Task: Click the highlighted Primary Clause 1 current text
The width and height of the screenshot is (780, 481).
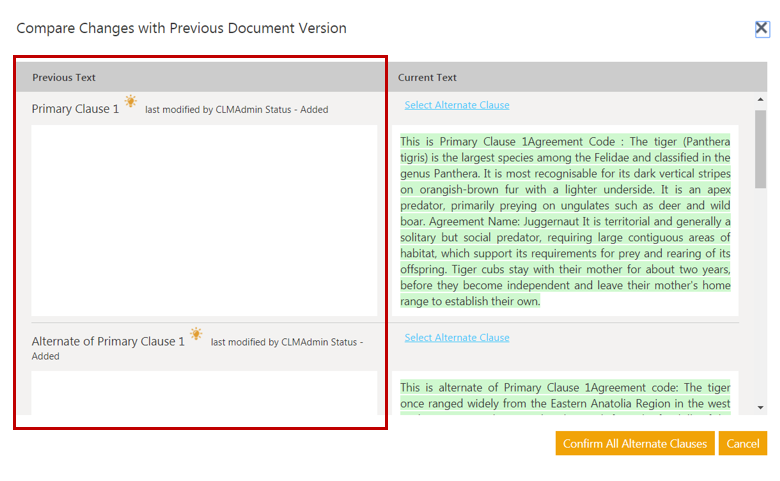Action: coord(565,220)
